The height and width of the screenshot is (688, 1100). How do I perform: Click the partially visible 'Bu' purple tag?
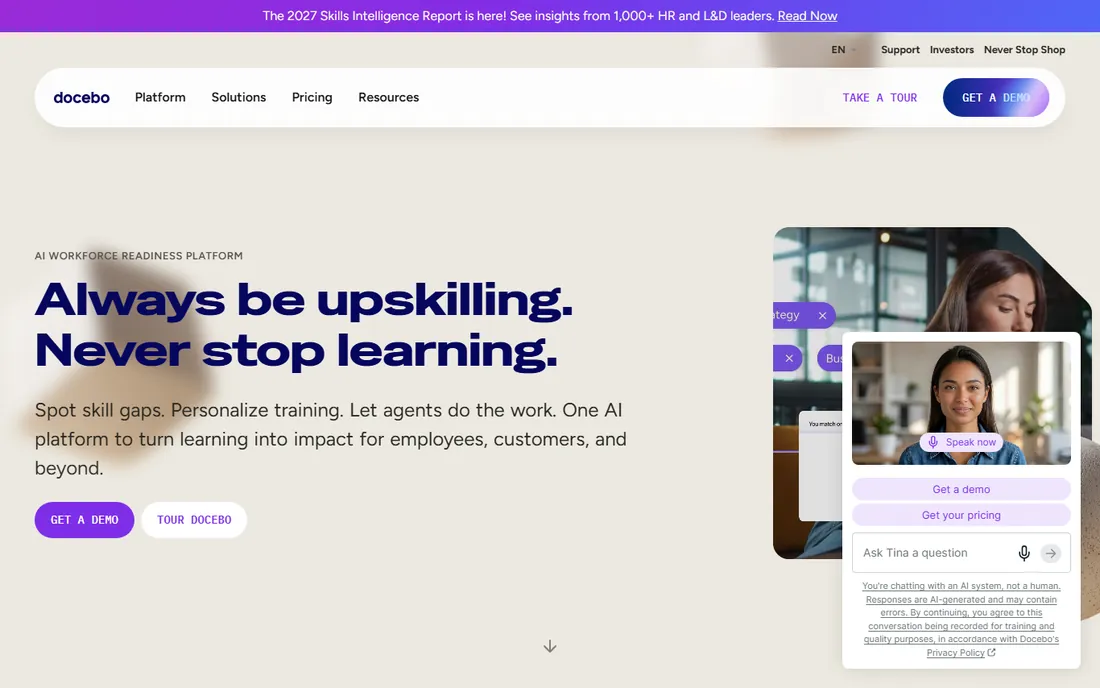pos(830,358)
